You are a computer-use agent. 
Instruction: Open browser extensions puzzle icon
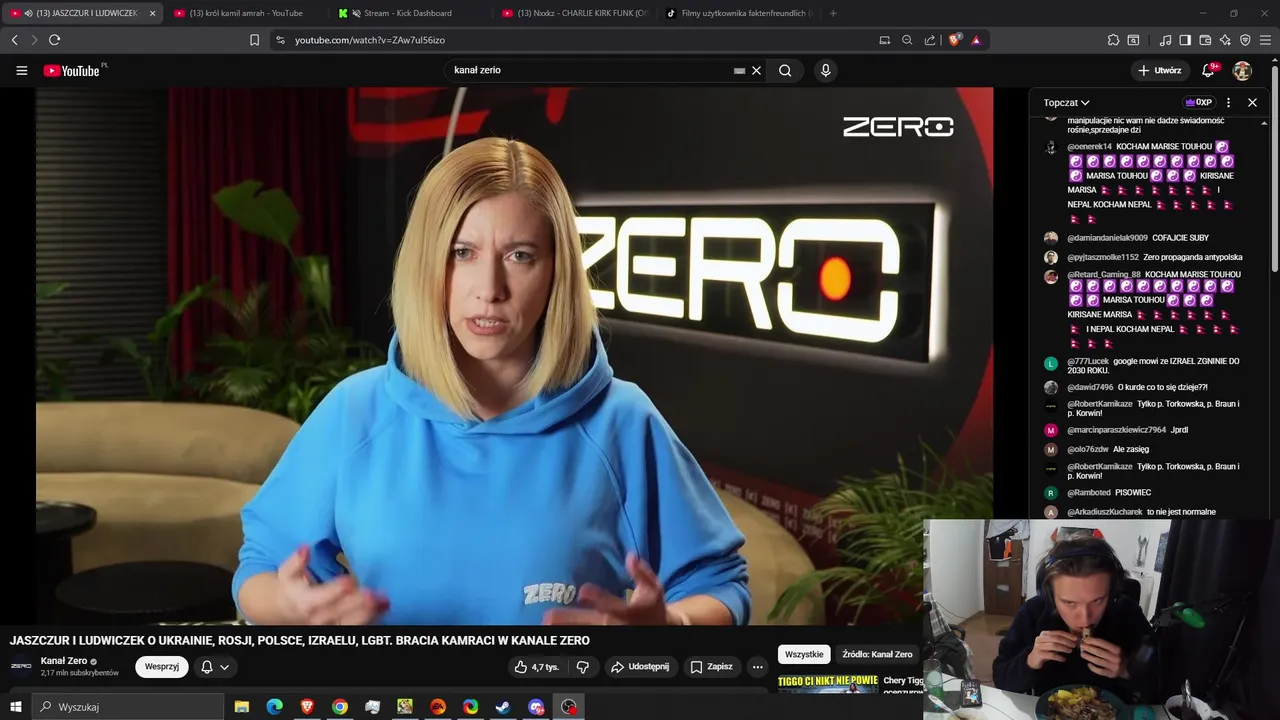[1113, 40]
